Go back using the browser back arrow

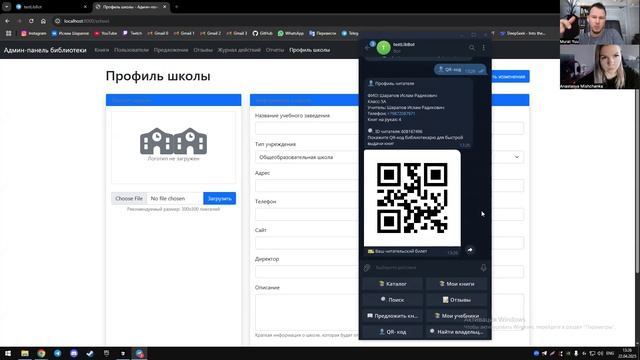[7, 21]
